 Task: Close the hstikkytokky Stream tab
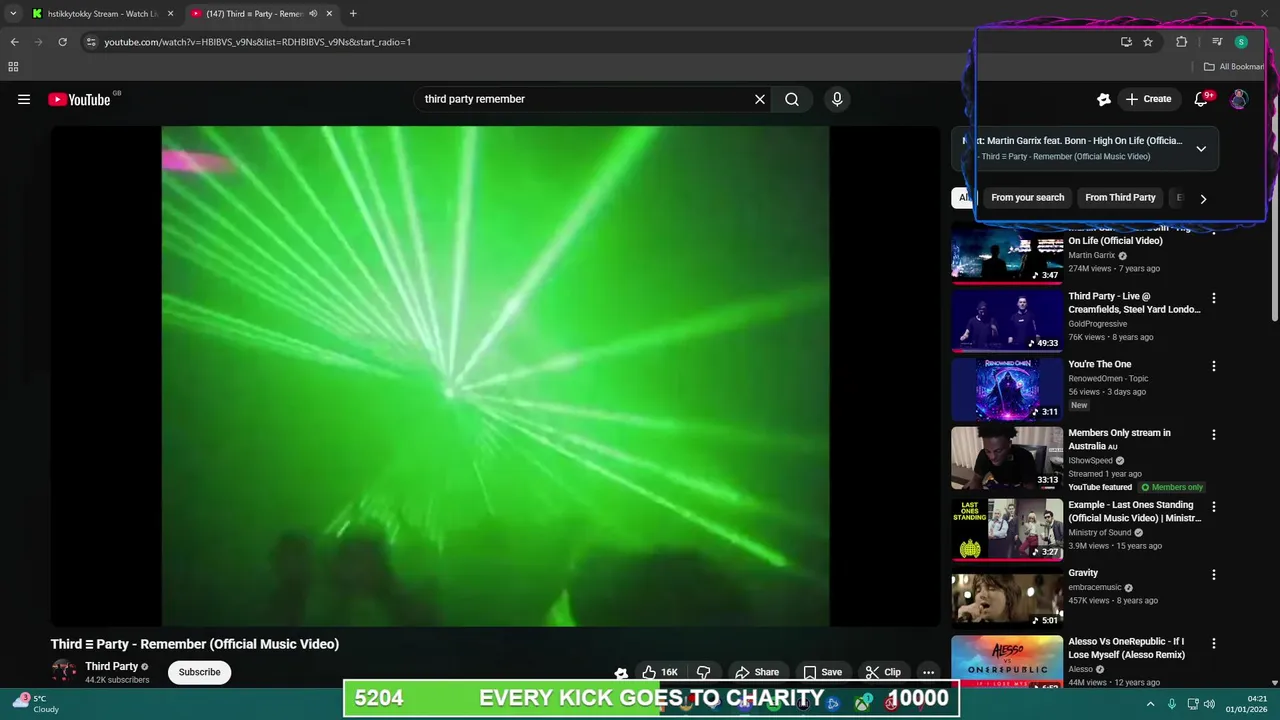(x=170, y=14)
